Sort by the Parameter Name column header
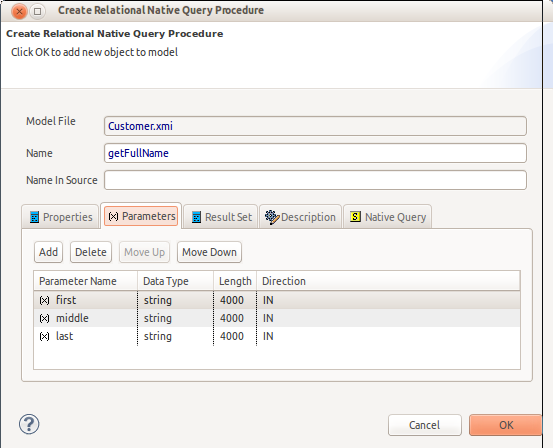The height and width of the screenshot is (448, 553). point(85,281)
